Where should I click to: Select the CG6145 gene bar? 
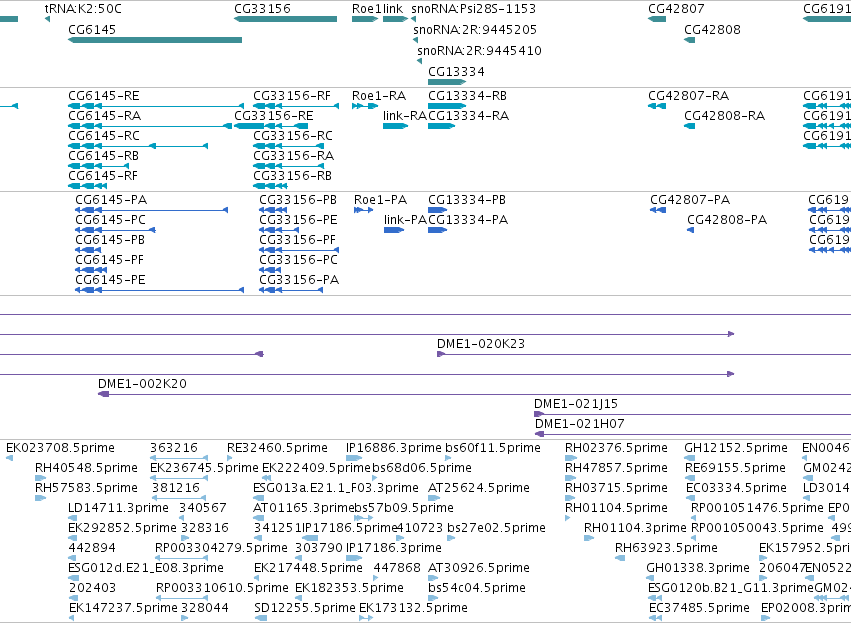(155, 40)
